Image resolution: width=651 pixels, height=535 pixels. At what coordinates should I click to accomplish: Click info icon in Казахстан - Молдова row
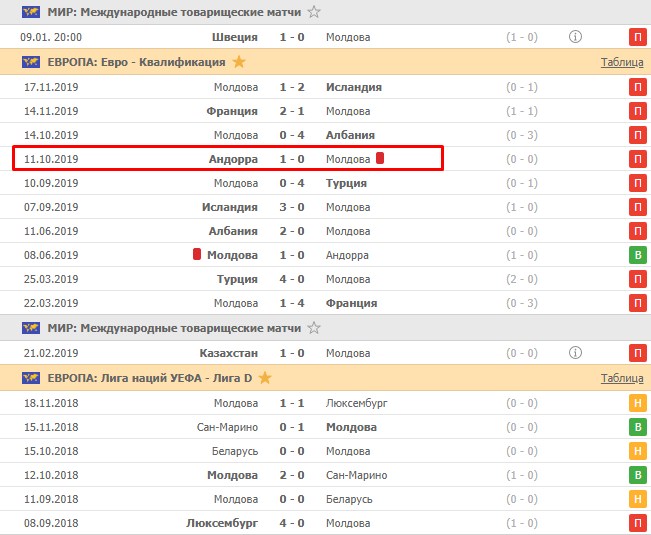(x=575, y=352)
